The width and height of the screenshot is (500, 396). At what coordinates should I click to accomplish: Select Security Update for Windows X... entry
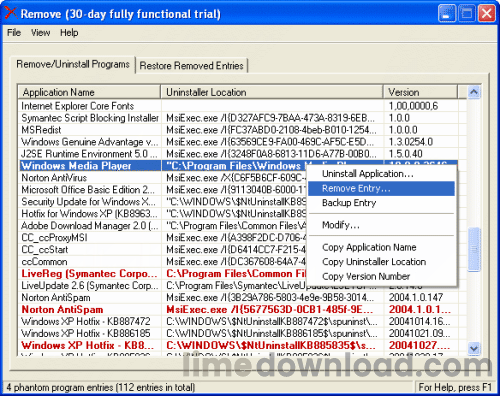point(88,202)
